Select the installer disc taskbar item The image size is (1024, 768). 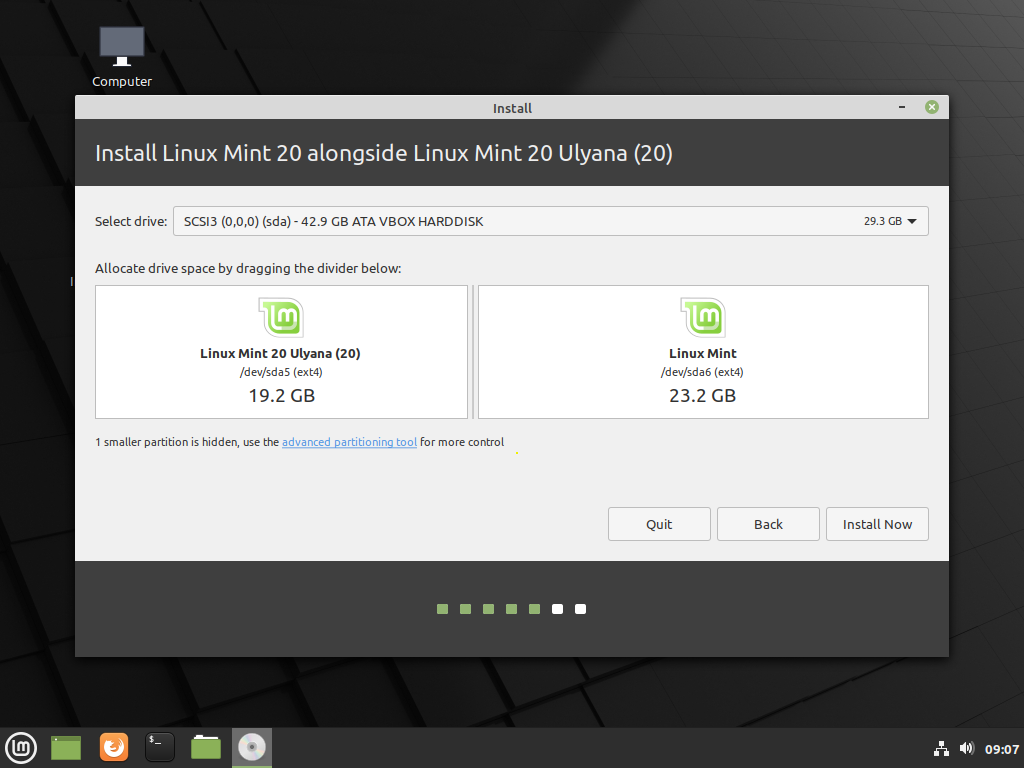(x=252, y=748)
